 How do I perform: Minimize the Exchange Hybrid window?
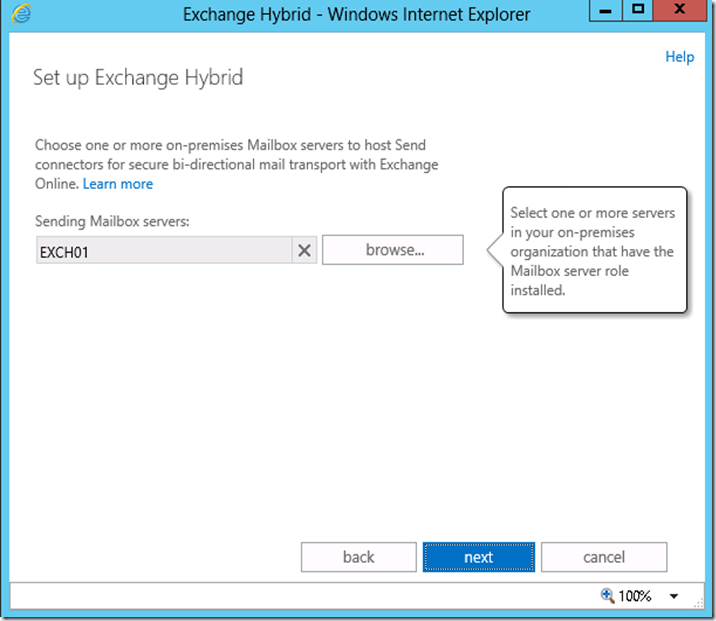[x=605, y=10]
